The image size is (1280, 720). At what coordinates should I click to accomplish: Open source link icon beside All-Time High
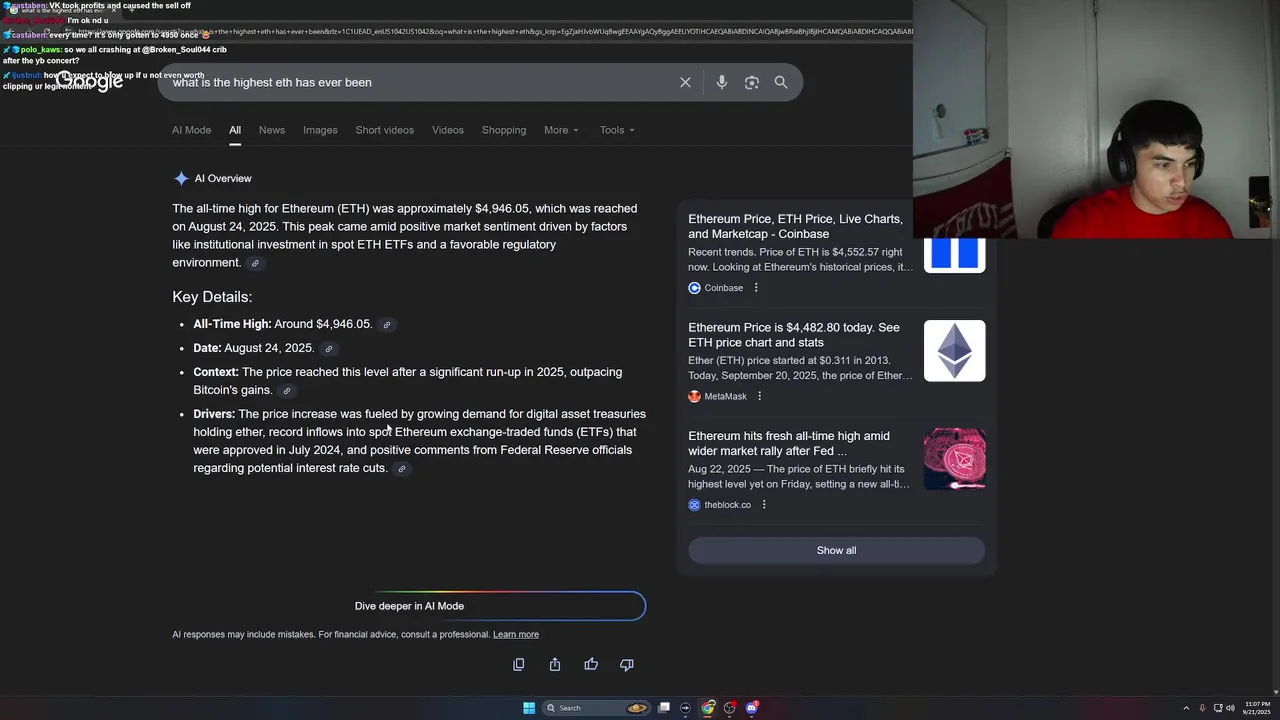coord(387,325)
